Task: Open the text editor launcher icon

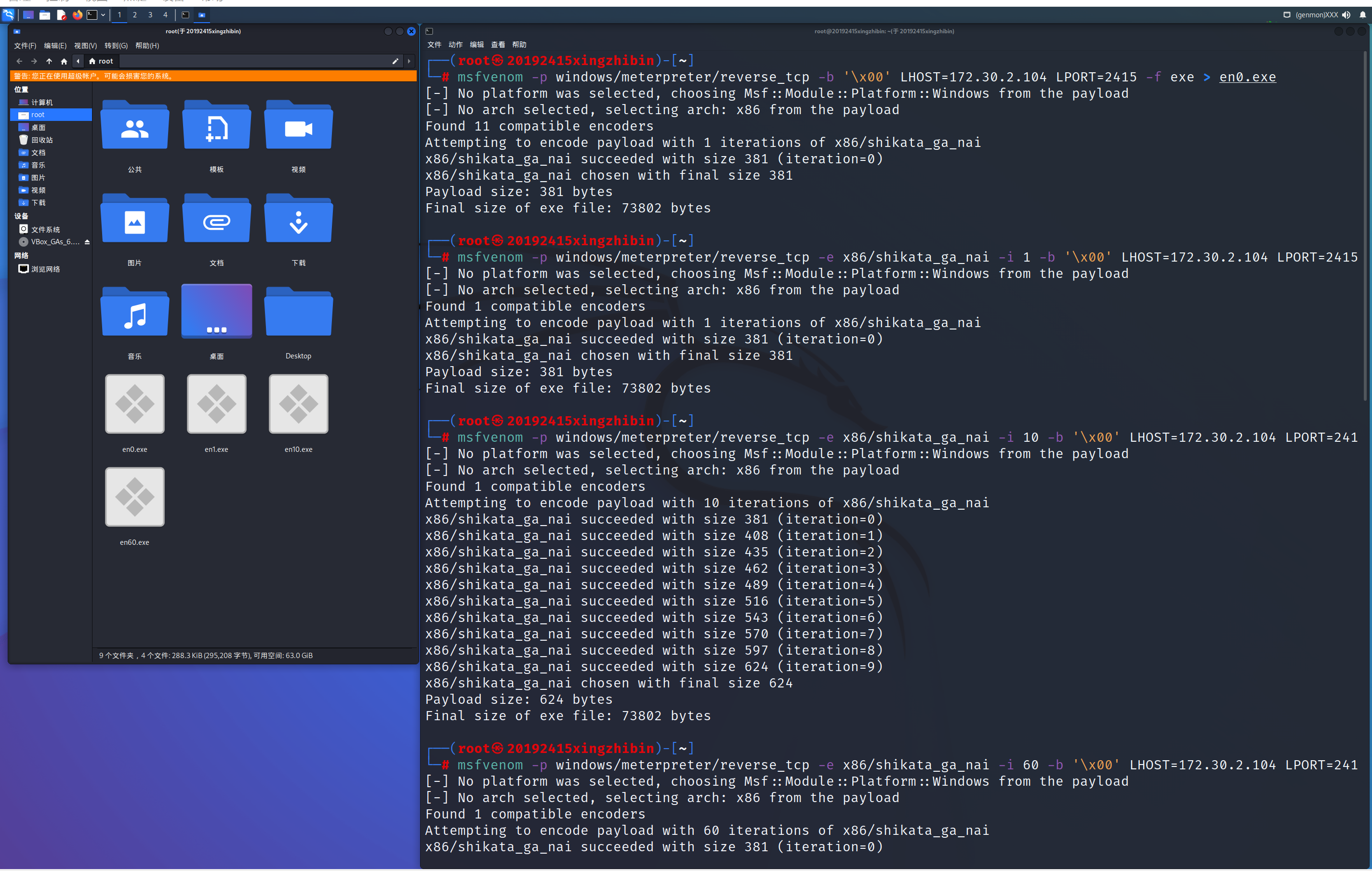Action: 61,15
